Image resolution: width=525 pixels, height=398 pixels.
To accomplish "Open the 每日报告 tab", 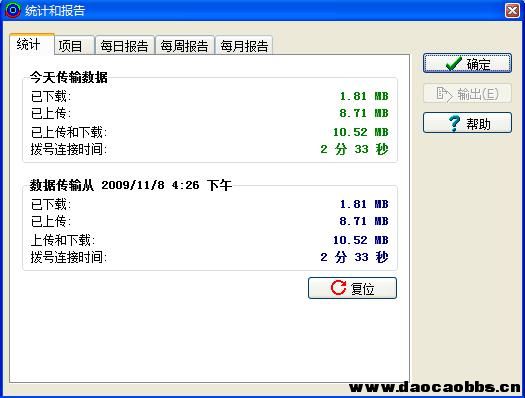I will pos(125,45).
